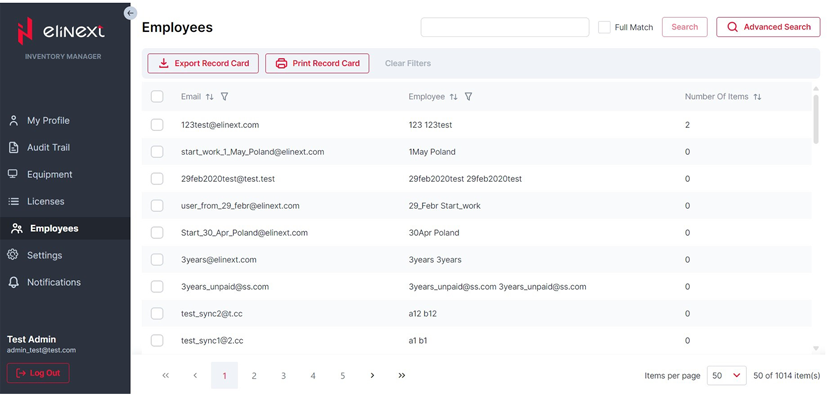This screenshot has width=834, height=396.
Task: Collapse the sidebar with the arrow button
Action: (130, 13)
